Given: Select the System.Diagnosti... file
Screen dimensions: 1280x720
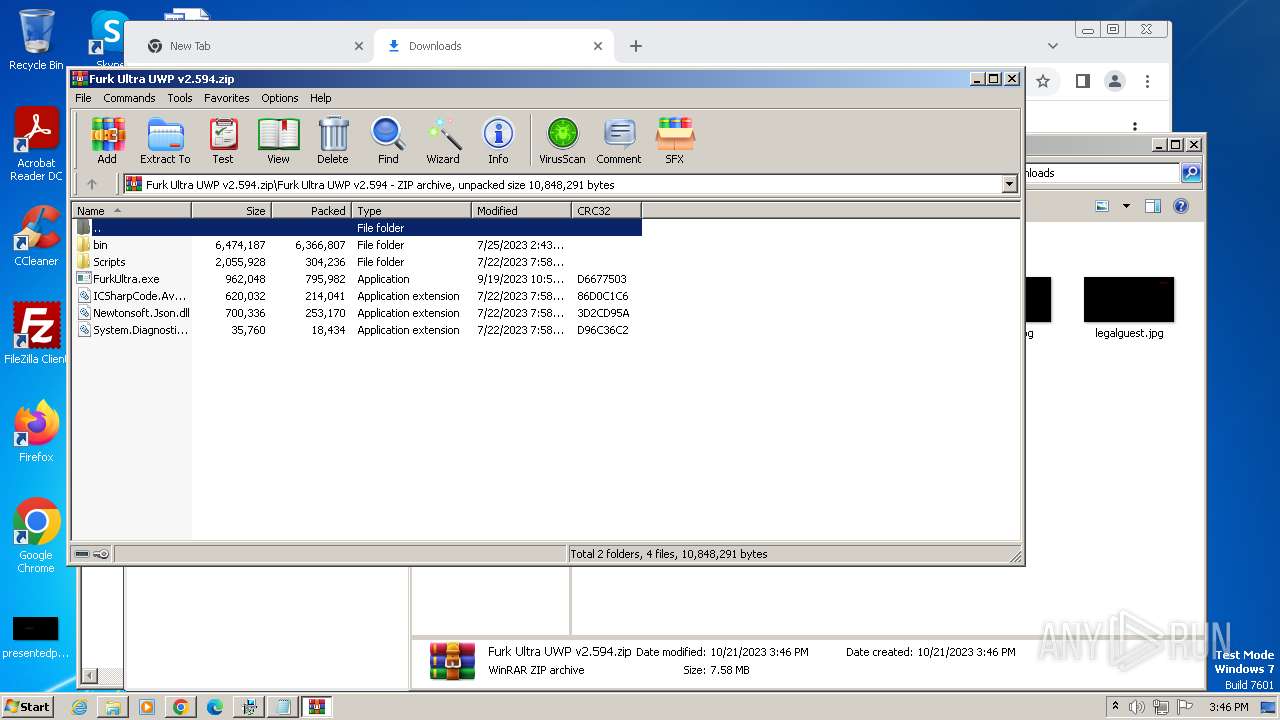Looking at the screenshot, I should click(x=358, y=330).
